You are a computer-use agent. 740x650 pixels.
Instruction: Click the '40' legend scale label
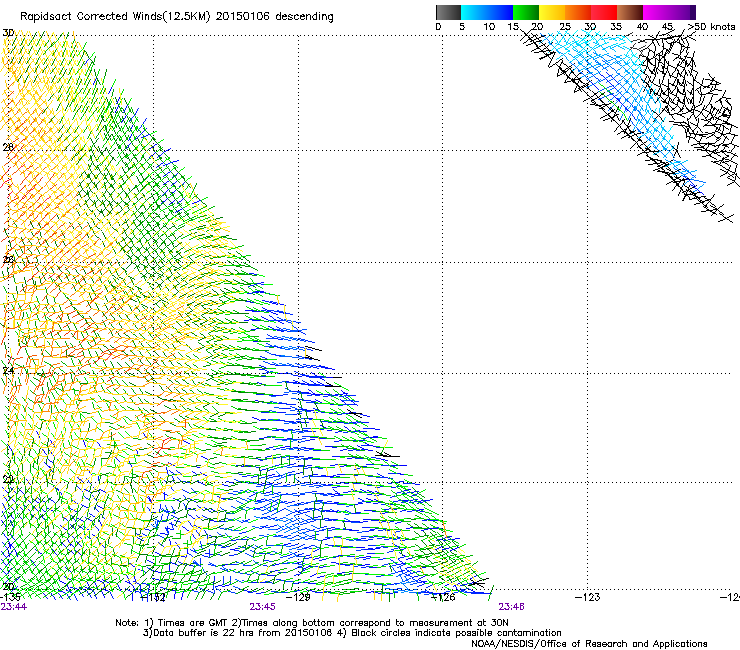pos(642,27)
